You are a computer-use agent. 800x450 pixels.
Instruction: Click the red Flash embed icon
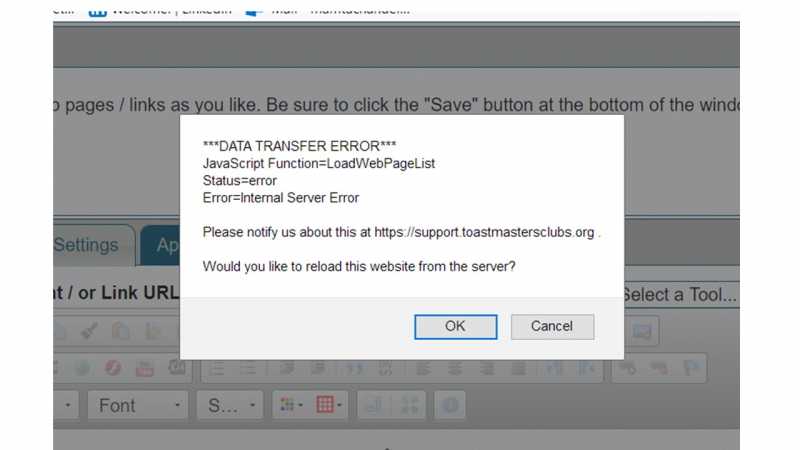point(113,368)
